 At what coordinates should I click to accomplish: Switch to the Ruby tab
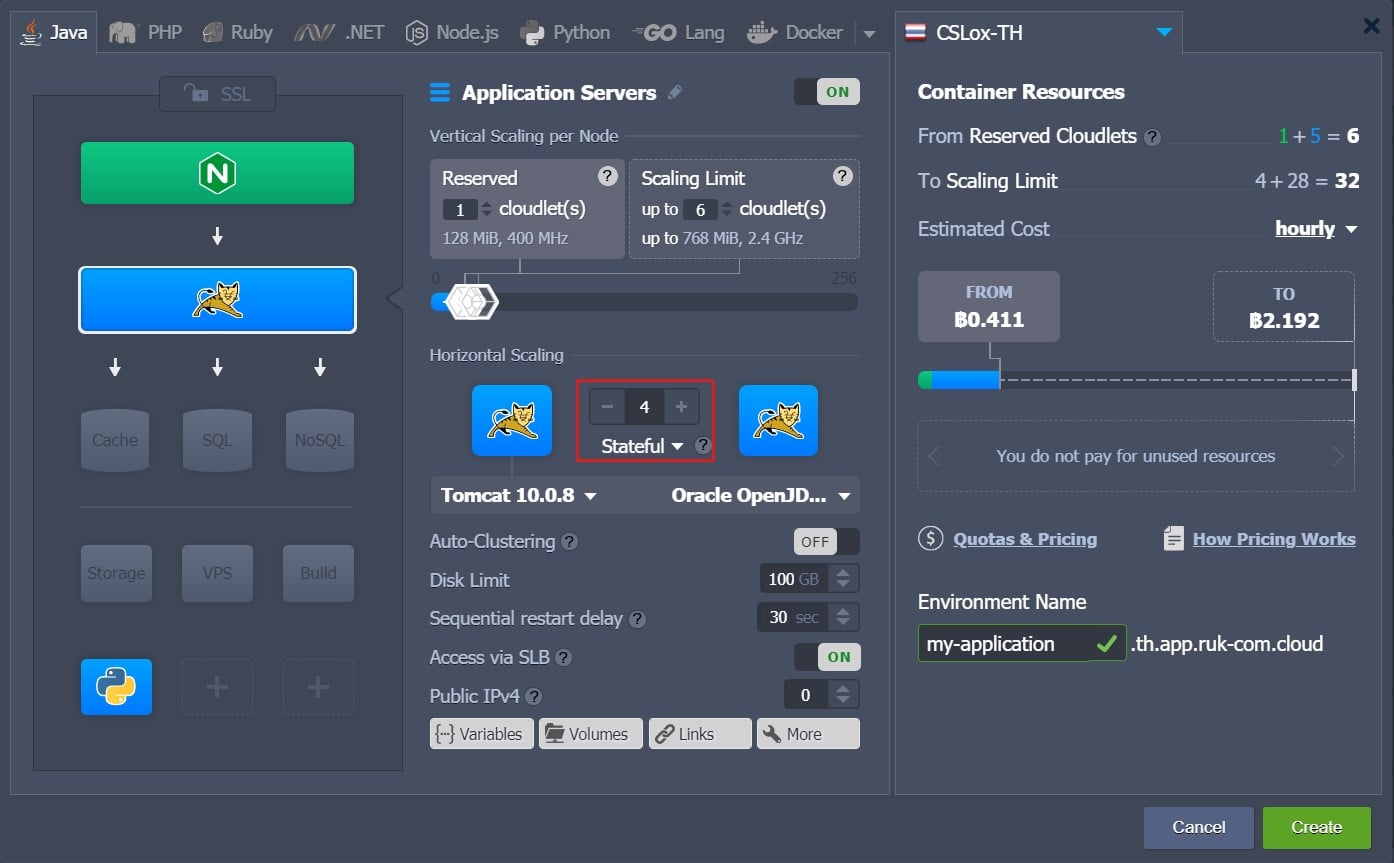pos(238,32)
